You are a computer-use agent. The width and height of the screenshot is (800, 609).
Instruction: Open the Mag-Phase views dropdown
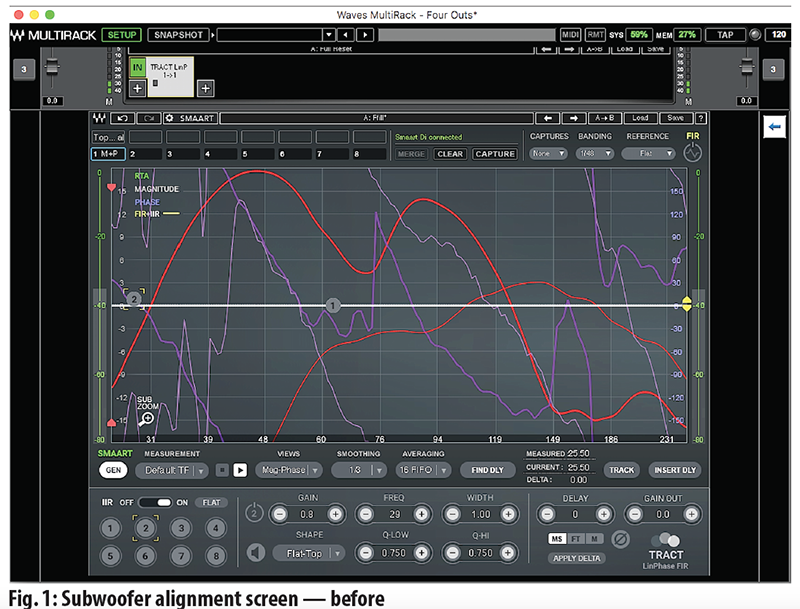pyautogui.click(x=289, y=470)
